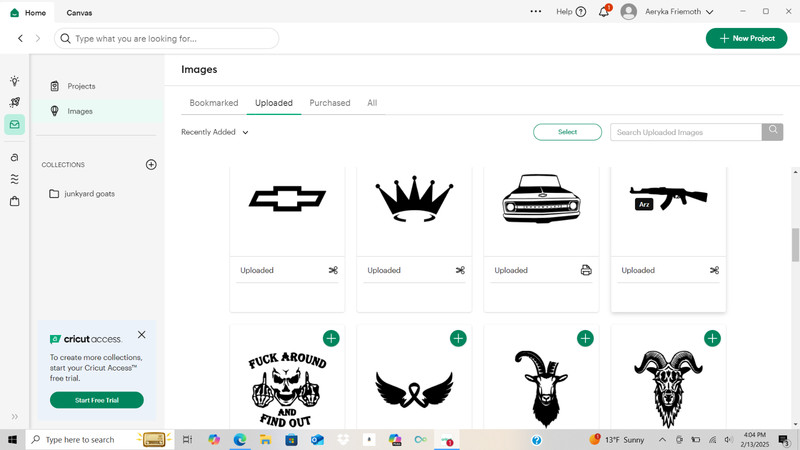800x450 pixels.
Task: Click the print icon under the truck image
Action: [x=586, y=270]
